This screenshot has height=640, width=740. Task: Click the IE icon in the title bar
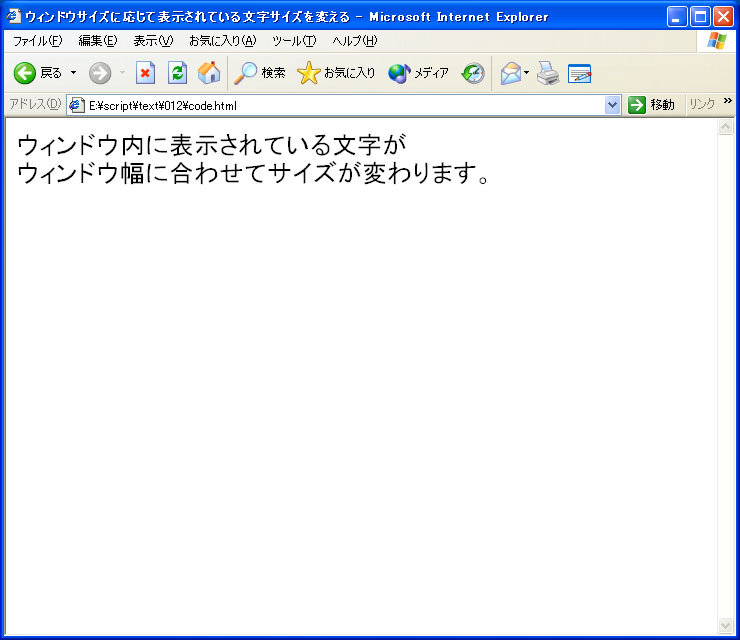click(x=13, y=17)
